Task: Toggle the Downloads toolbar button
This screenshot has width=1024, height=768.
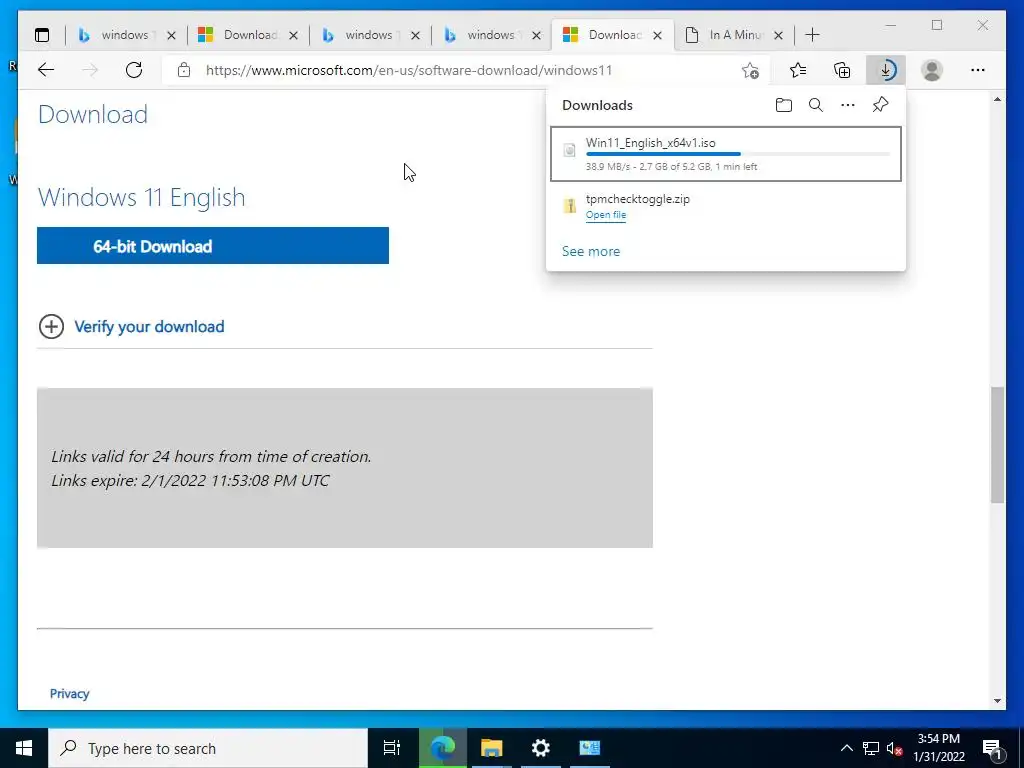Action: pyautogui.click(x=886, y=70)
